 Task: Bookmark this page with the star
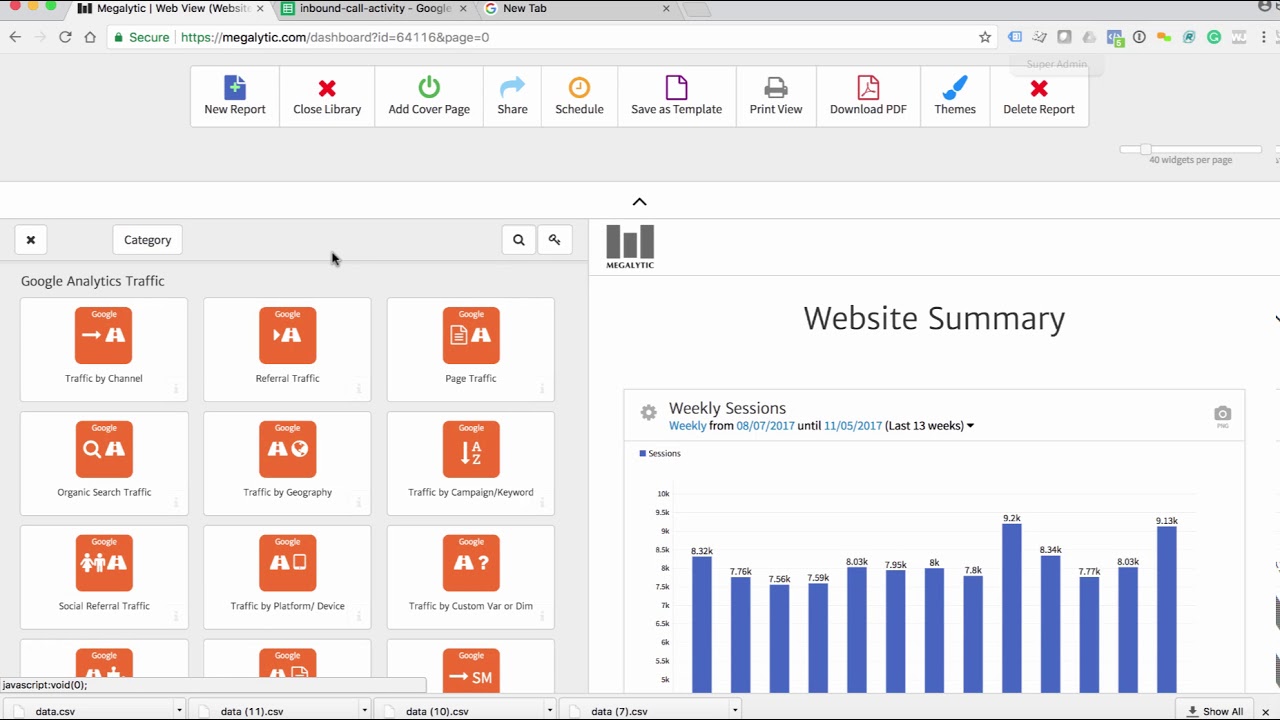coord(985,37)
